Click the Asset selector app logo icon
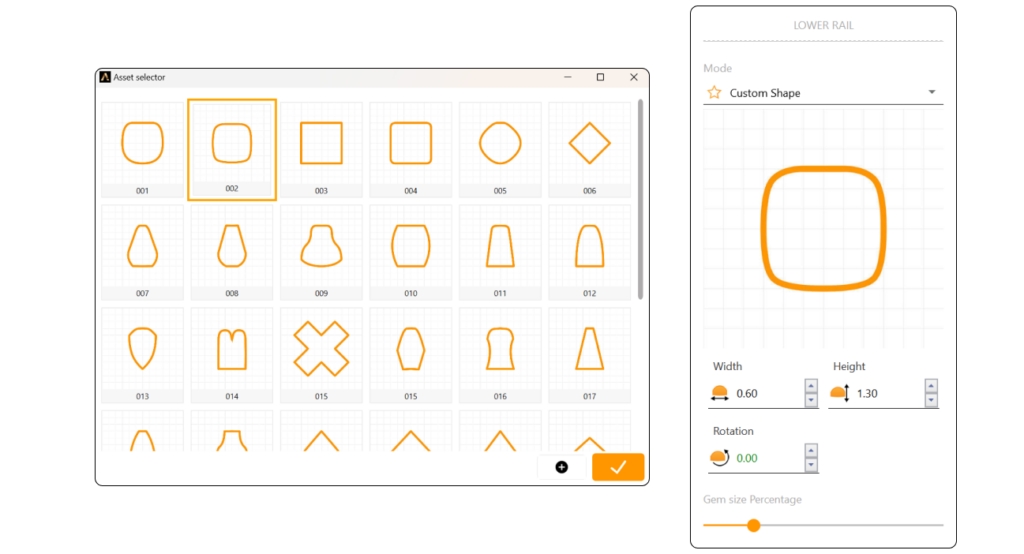Screen dimensions: 1024x554 pos(105,77)
